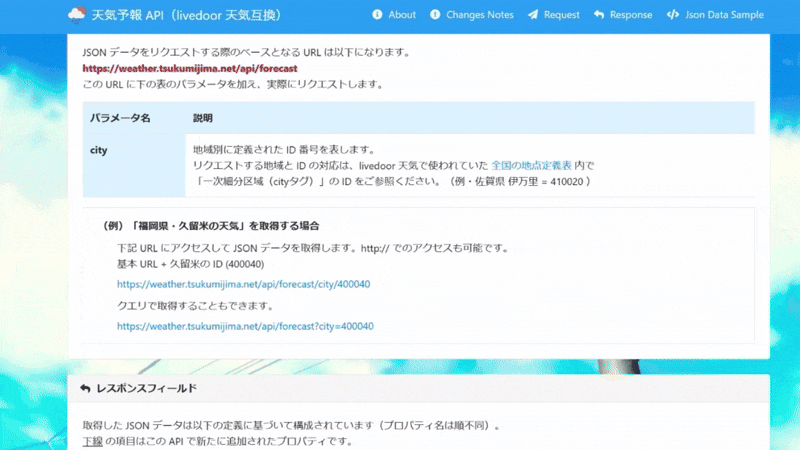Click the 天気予報 API site title
800x450 pixels.
[x=187, y=15]
